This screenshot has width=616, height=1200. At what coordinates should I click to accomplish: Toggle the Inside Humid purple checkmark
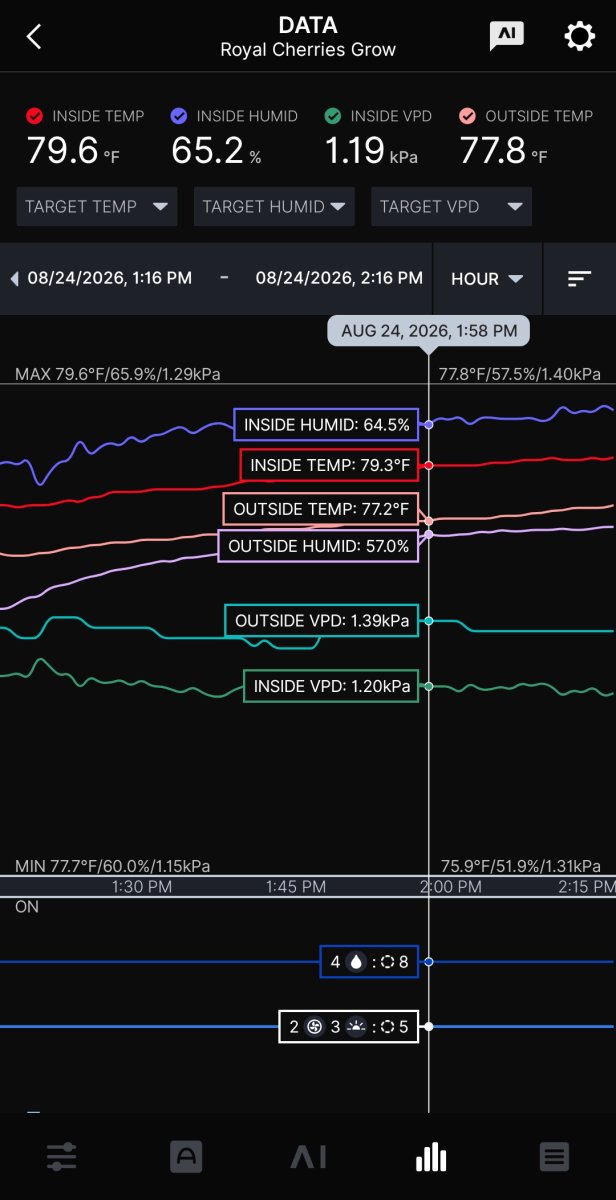pos(179,116)
